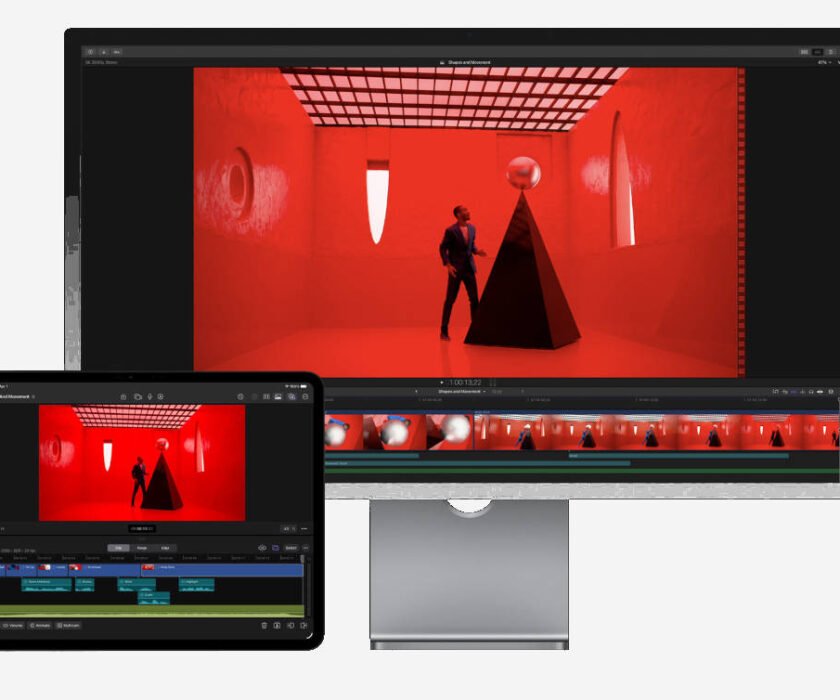Open the aspect ratio dropdown below iPad viewer
Image resolution: width=840 pixels, height=700 pixels.
[x=288, y=528]
